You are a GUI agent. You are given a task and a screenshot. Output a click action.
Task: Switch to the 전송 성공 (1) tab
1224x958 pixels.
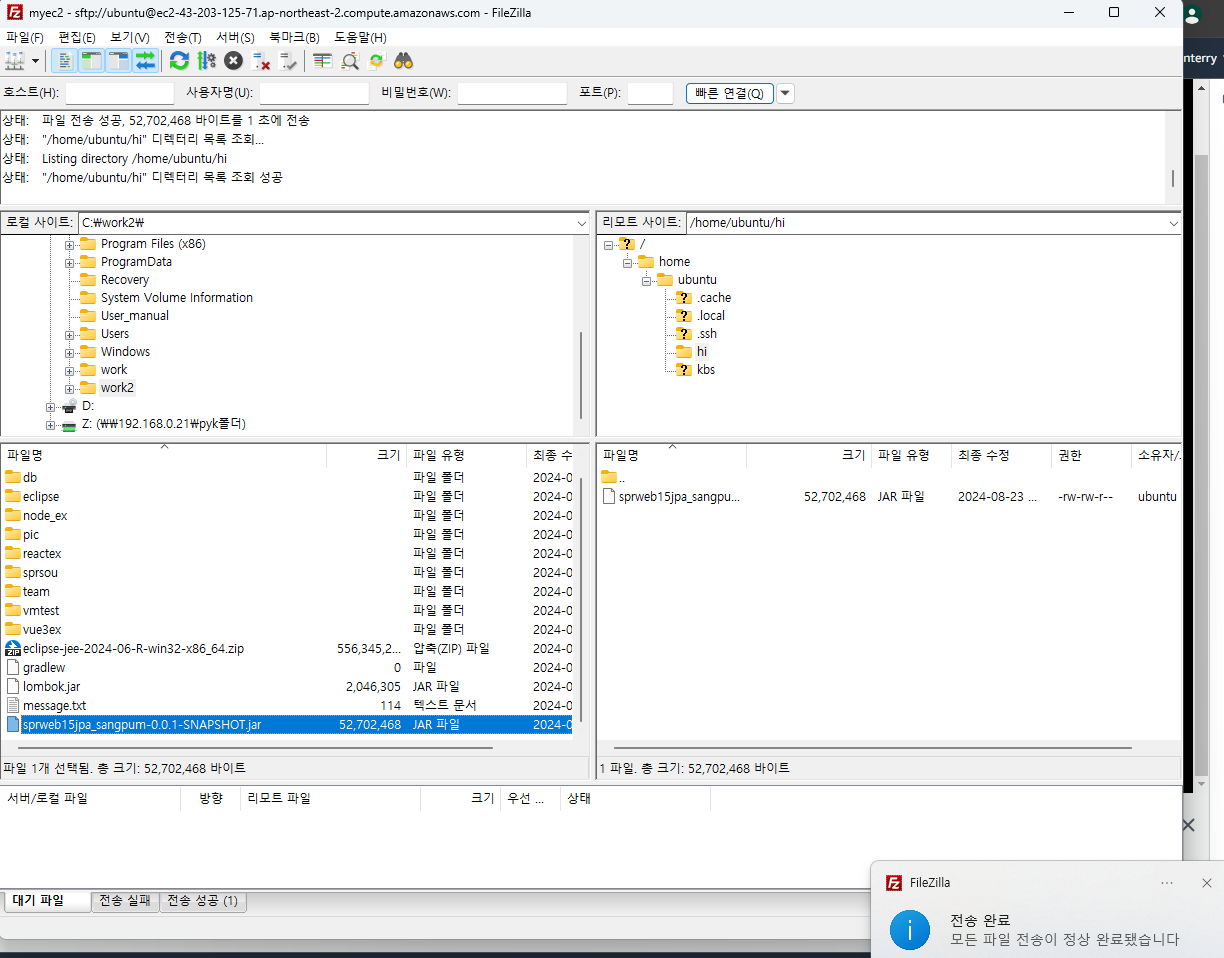coord(203,901)
